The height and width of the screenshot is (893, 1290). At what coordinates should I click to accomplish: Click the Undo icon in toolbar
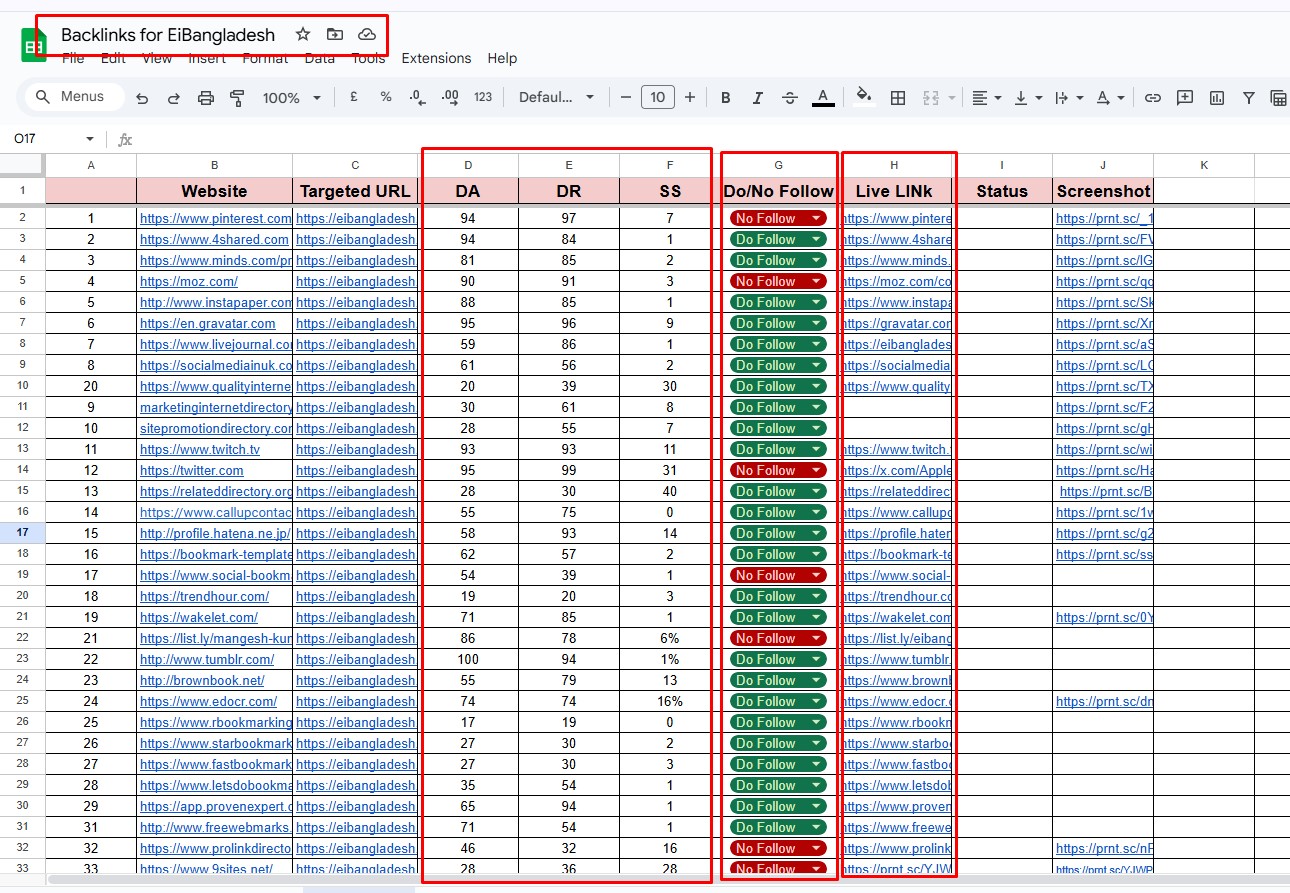(142, 98)
